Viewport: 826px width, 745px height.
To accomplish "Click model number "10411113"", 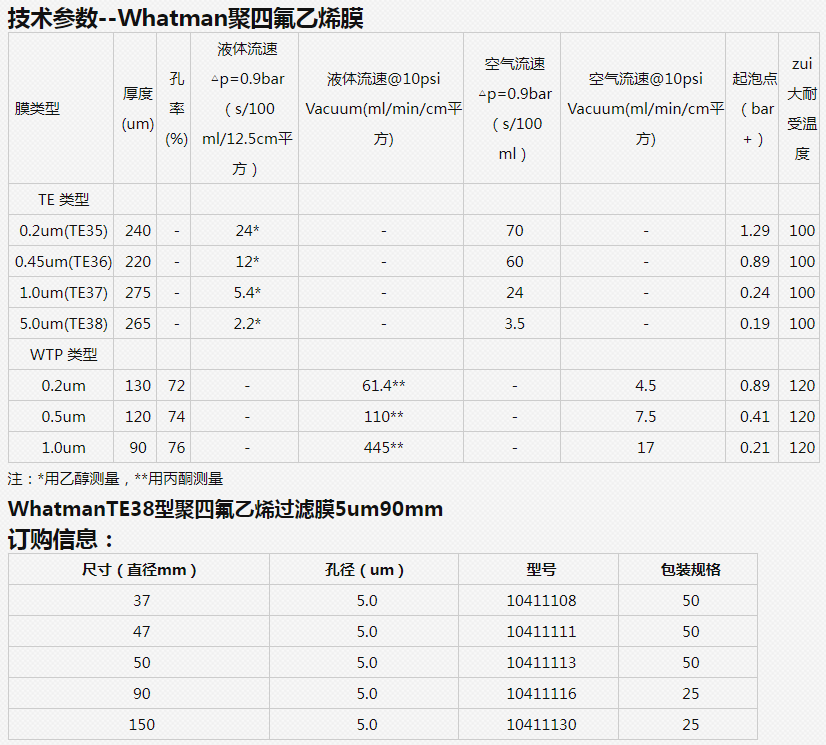I will click(x=541, y=663).
